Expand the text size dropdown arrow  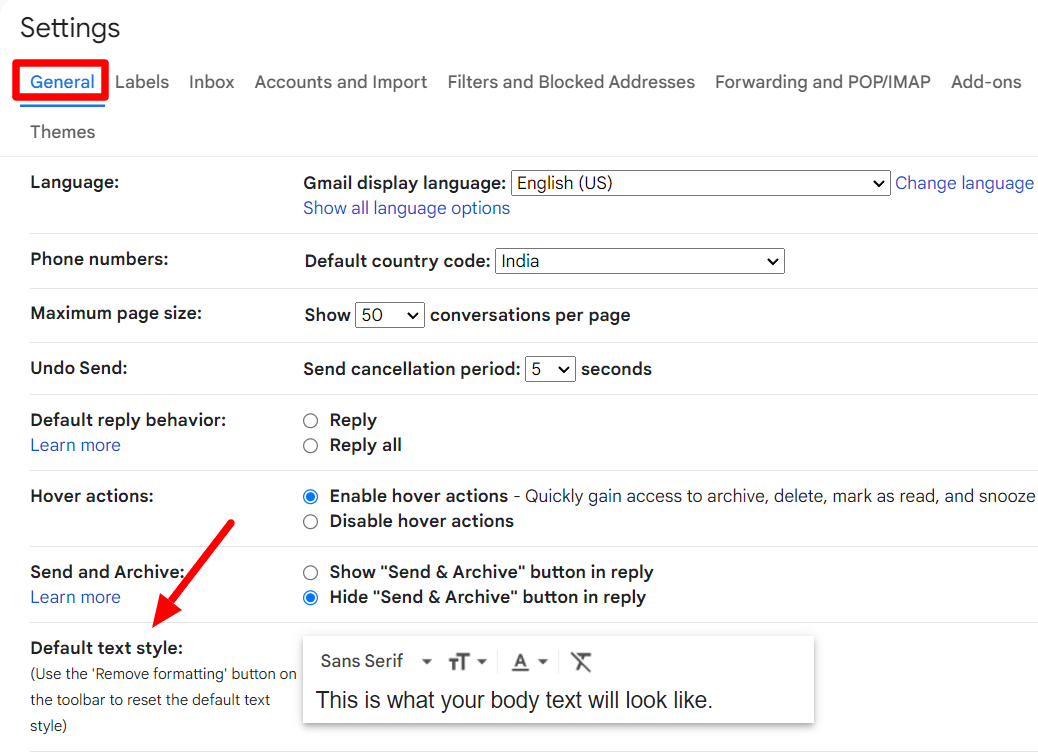pyautogui.click(x=482, y=662)
